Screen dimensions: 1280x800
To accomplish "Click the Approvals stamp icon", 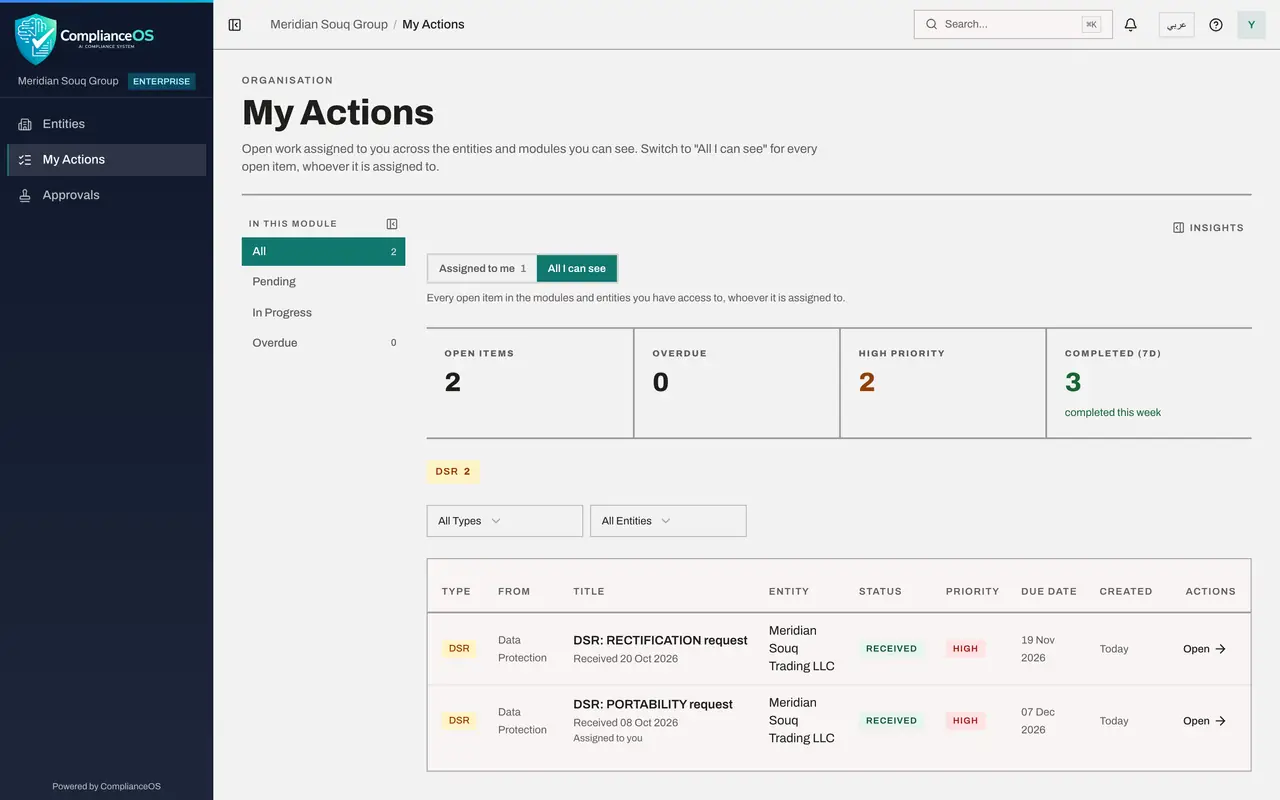I will tap(25, 196).
